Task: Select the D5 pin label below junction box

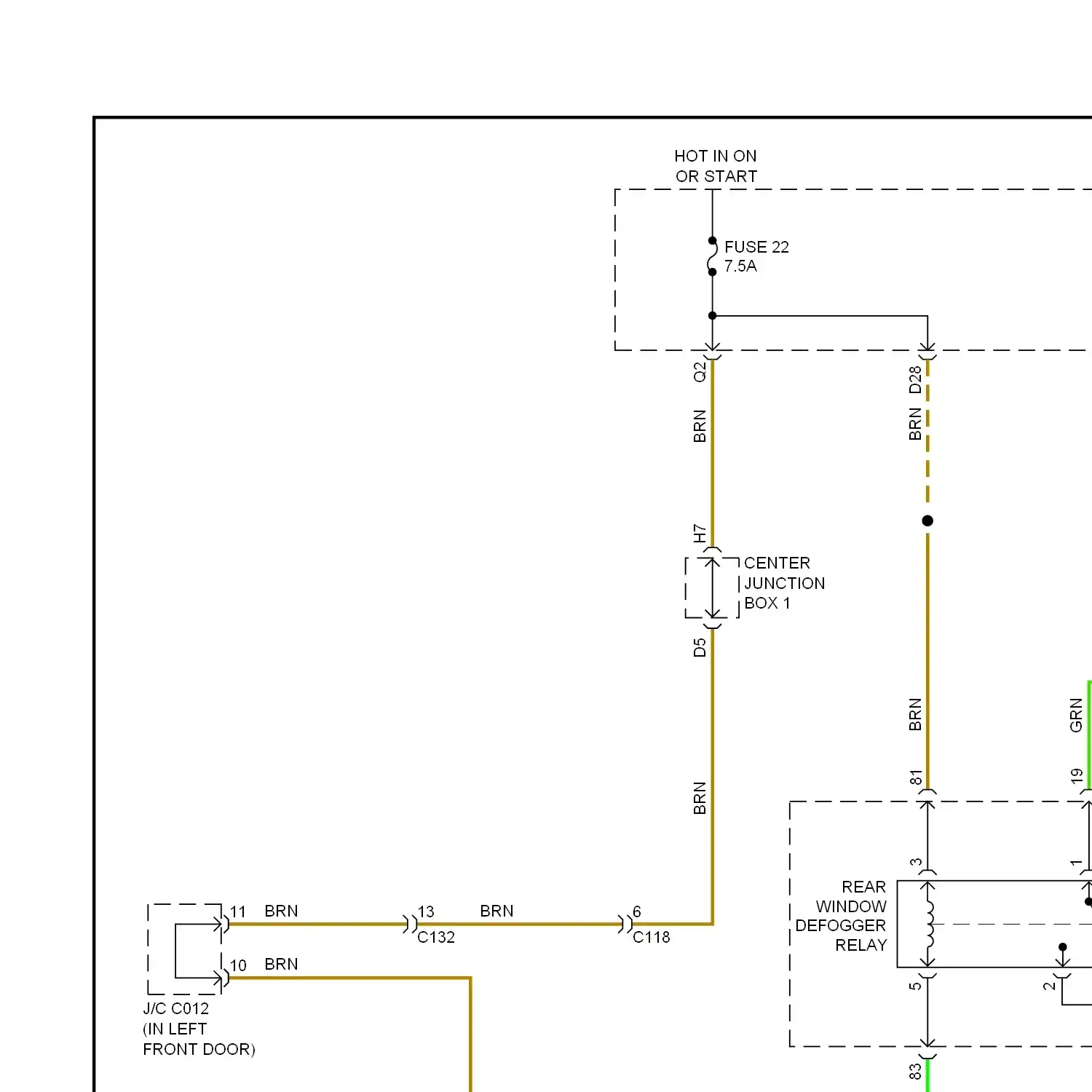Action: coord(700,648)
